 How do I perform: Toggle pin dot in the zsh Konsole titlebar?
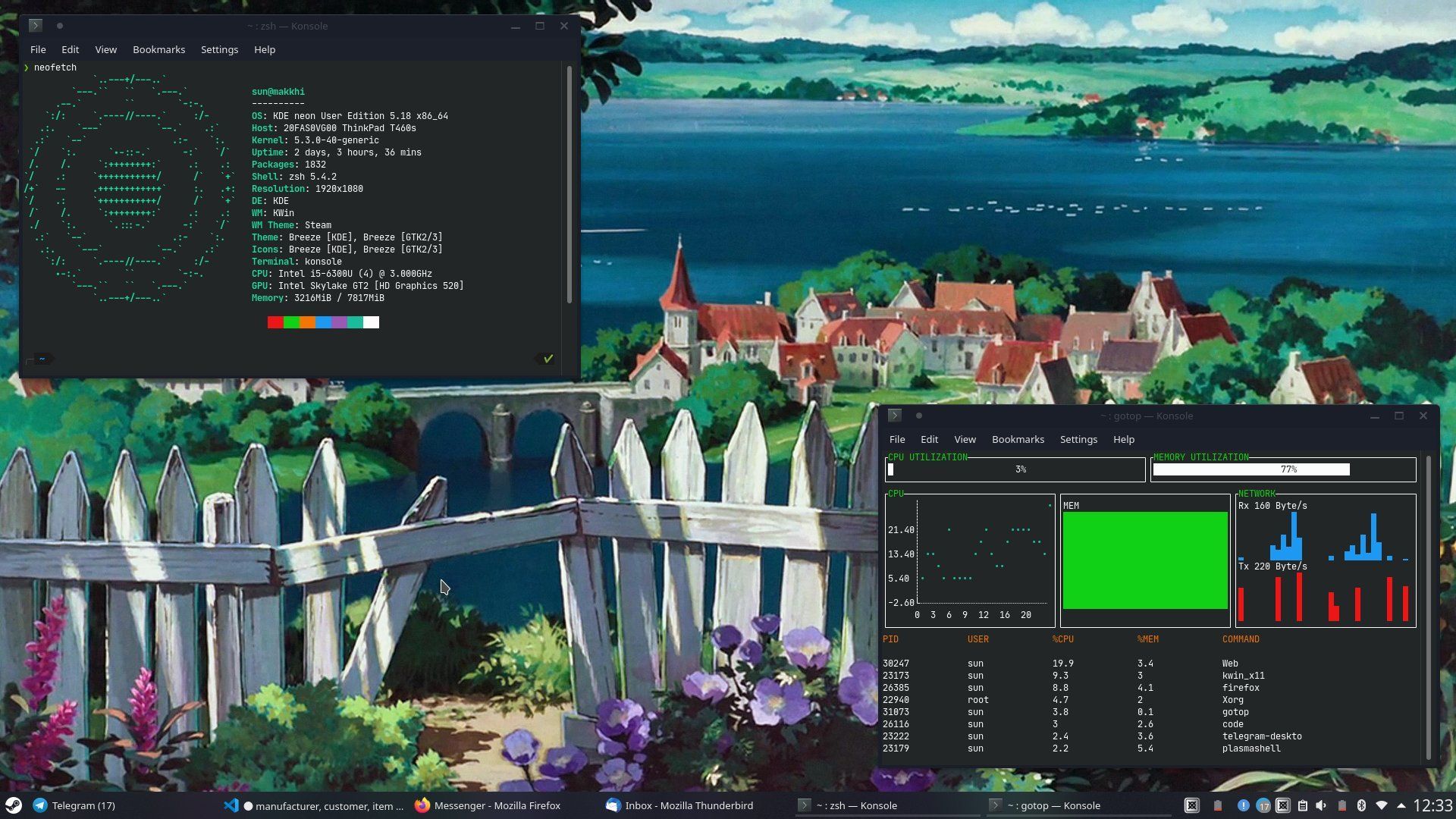[x=59, y=26]
